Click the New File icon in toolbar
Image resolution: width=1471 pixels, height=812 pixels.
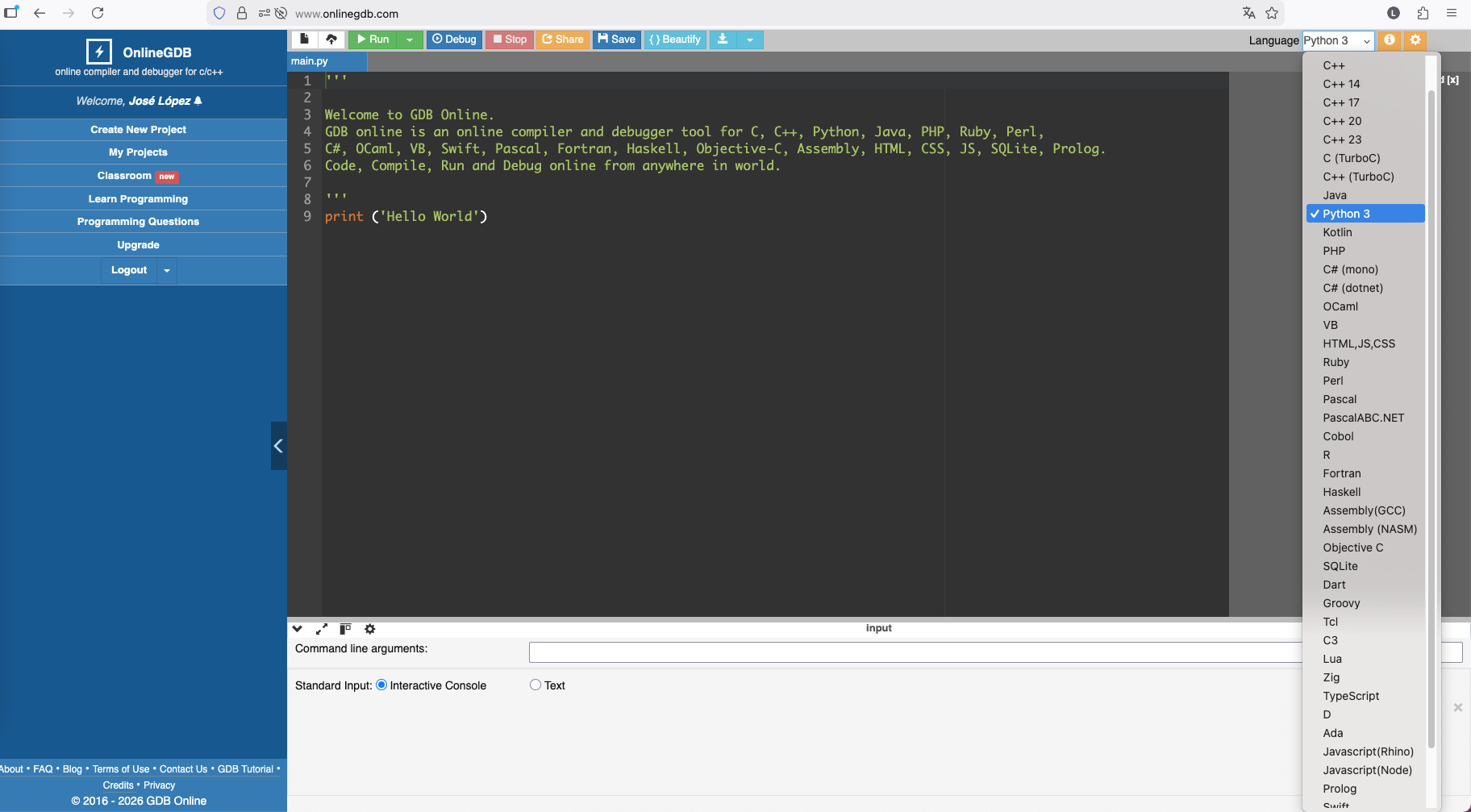pyautogui.click(x=304, y=40)
